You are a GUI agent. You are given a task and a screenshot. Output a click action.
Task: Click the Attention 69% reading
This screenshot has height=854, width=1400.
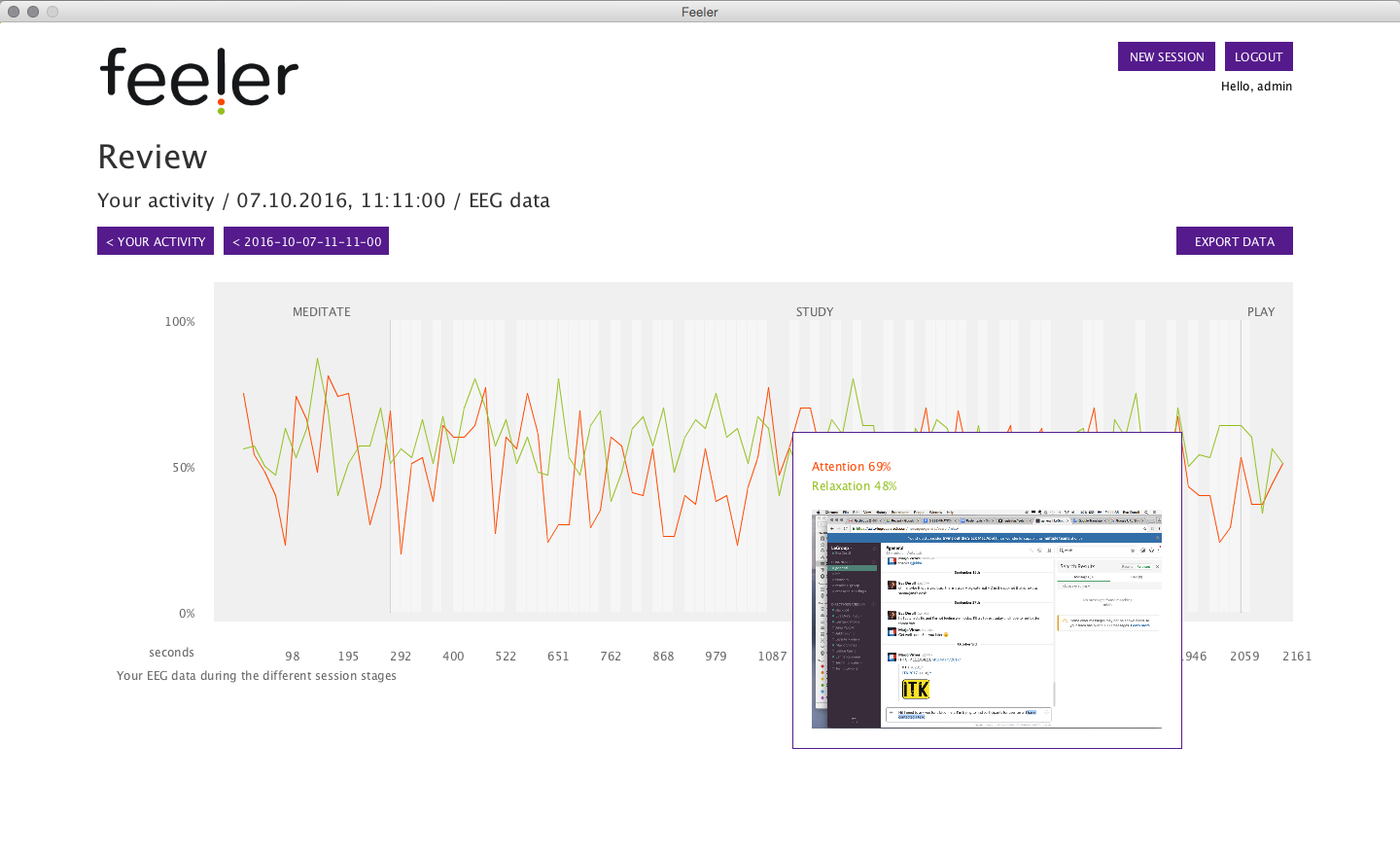851,467
